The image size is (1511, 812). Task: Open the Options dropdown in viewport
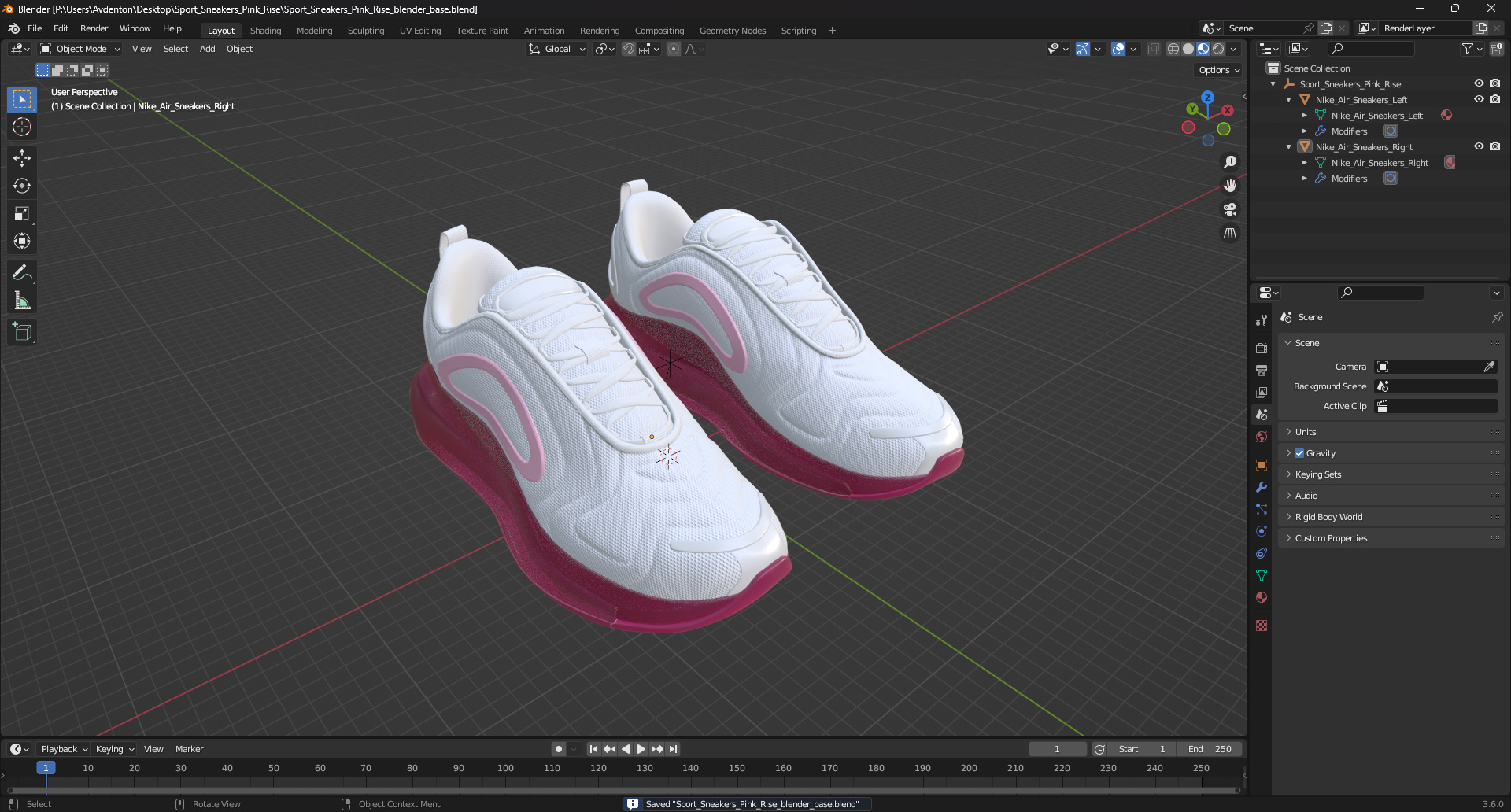point(1219,70)
